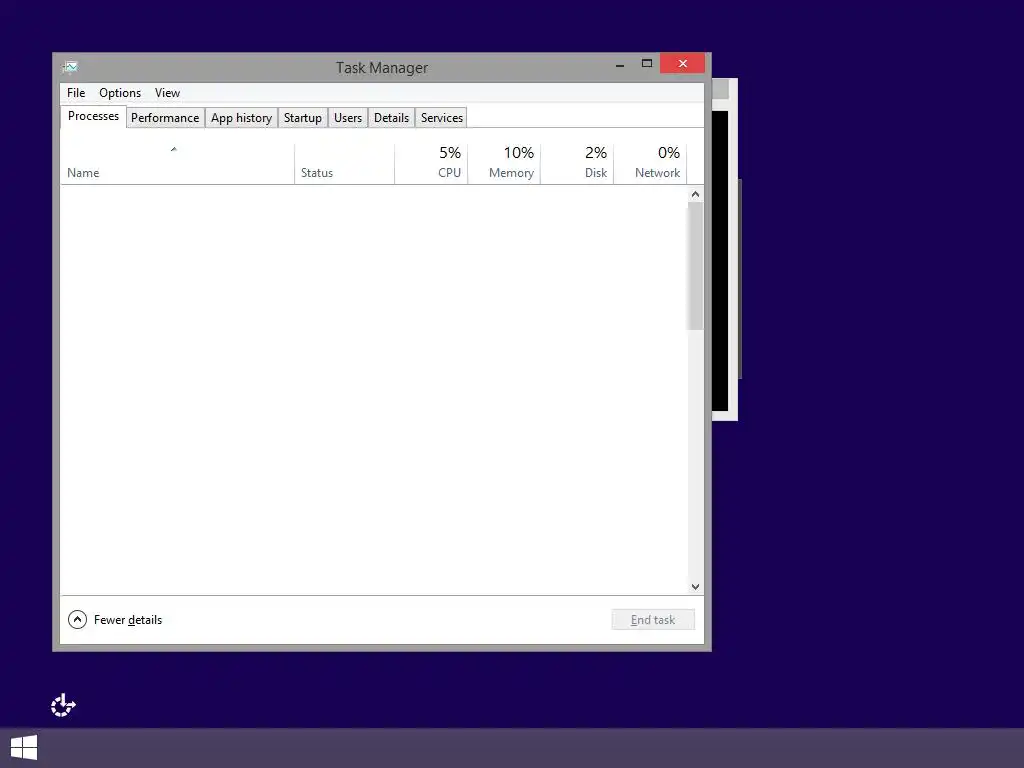Click the desktop download shortcut icon

(63, 705)
